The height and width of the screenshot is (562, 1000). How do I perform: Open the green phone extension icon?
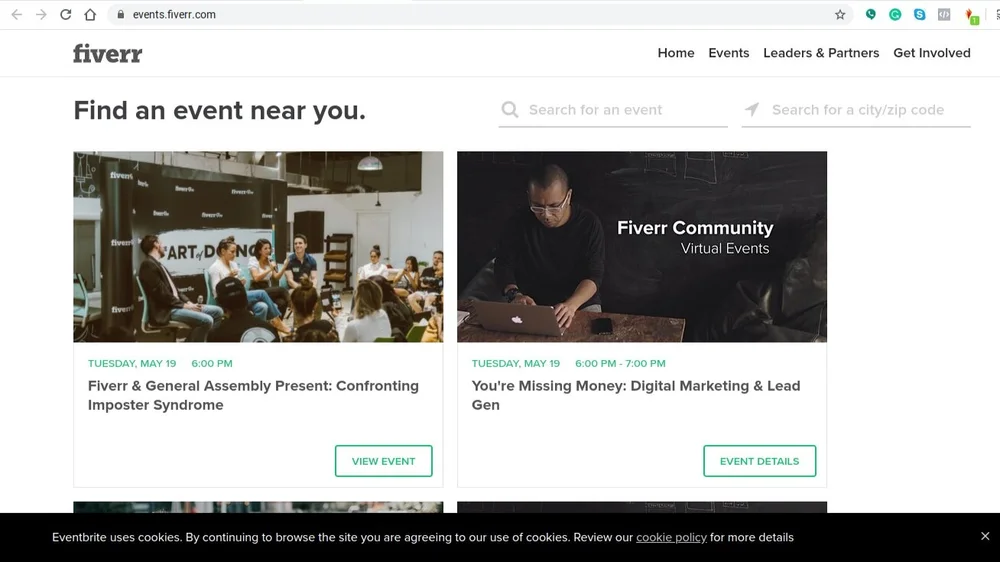click(x=871, y=14)
